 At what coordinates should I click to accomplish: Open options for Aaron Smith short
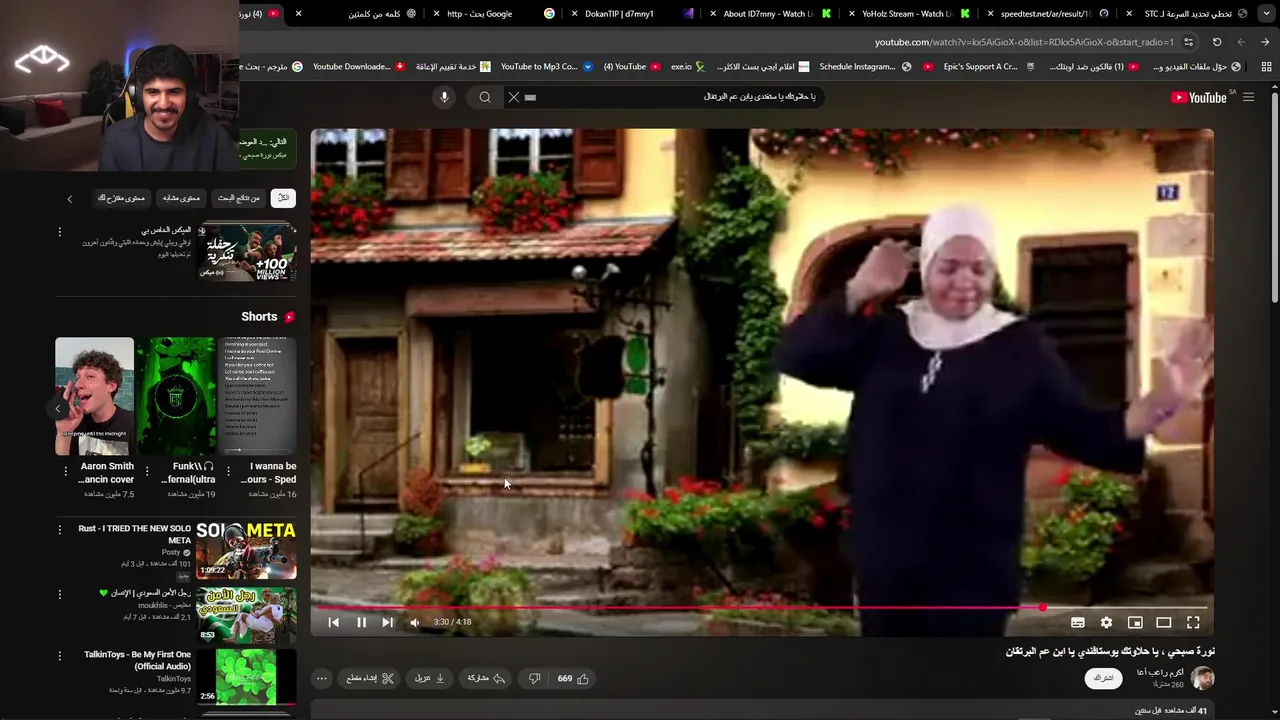tap(66, 471)
